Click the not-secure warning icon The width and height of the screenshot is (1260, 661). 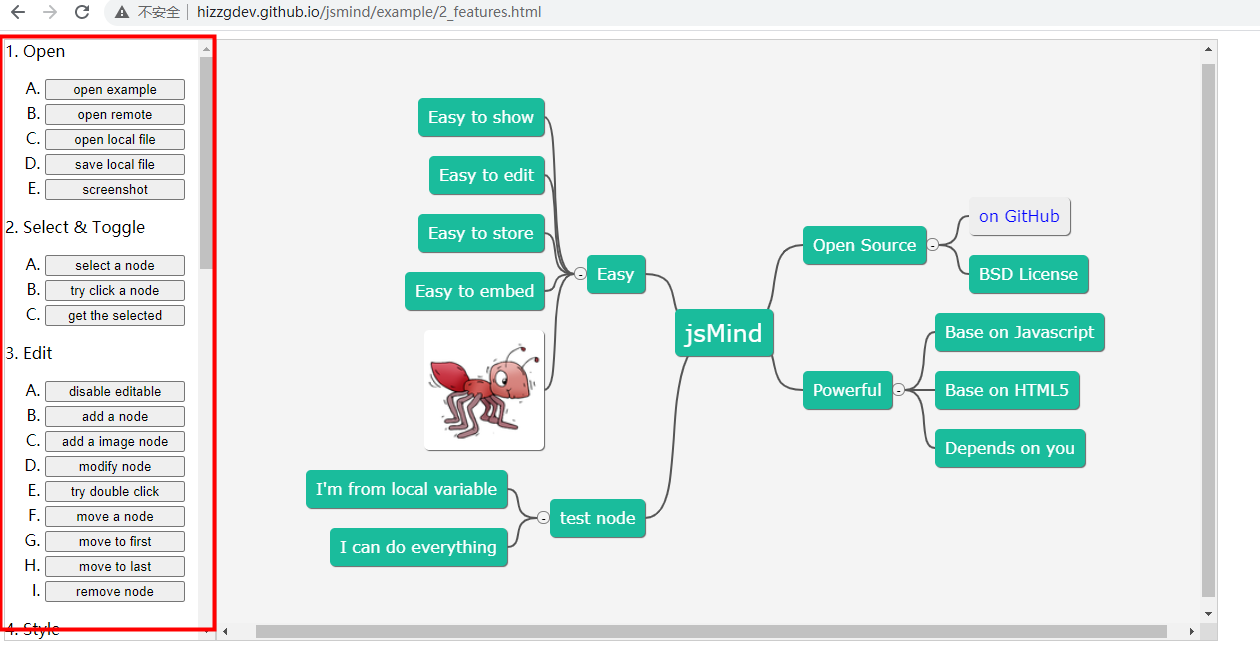(121, 13)
